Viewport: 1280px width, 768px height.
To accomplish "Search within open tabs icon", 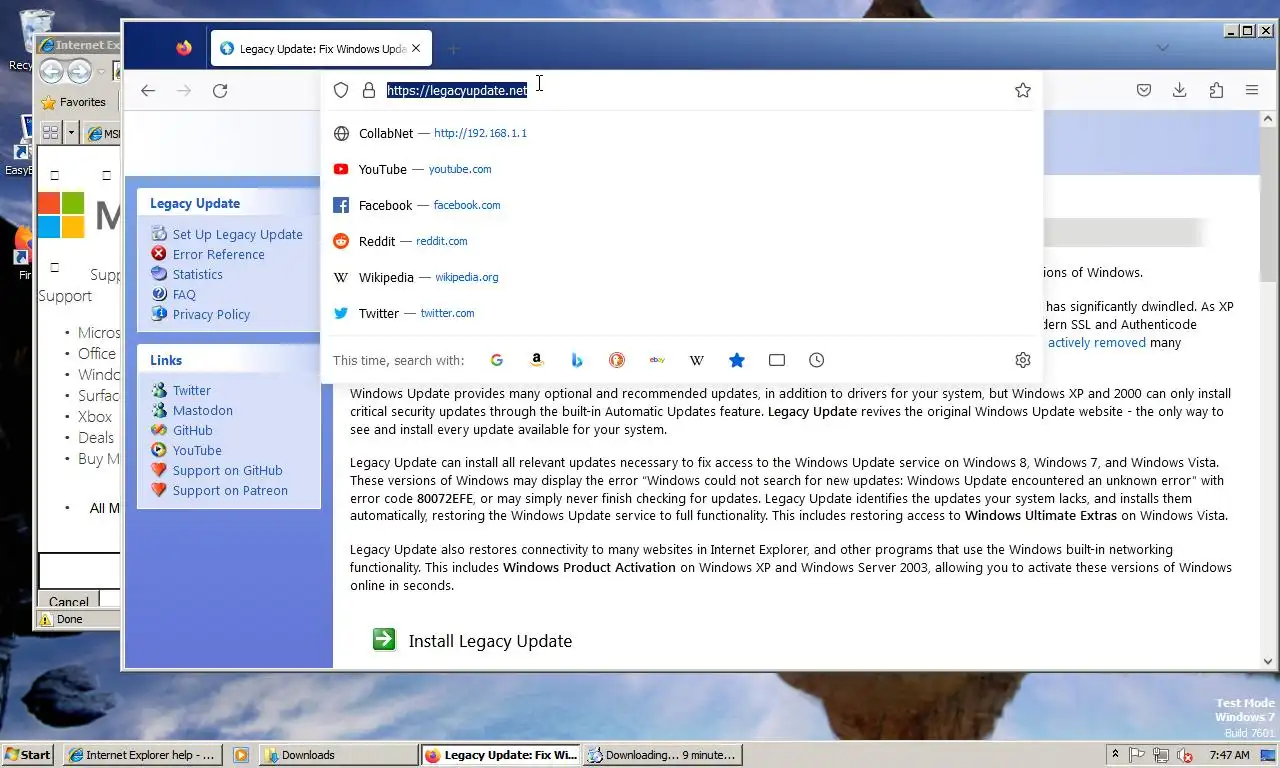I will 777,360.
